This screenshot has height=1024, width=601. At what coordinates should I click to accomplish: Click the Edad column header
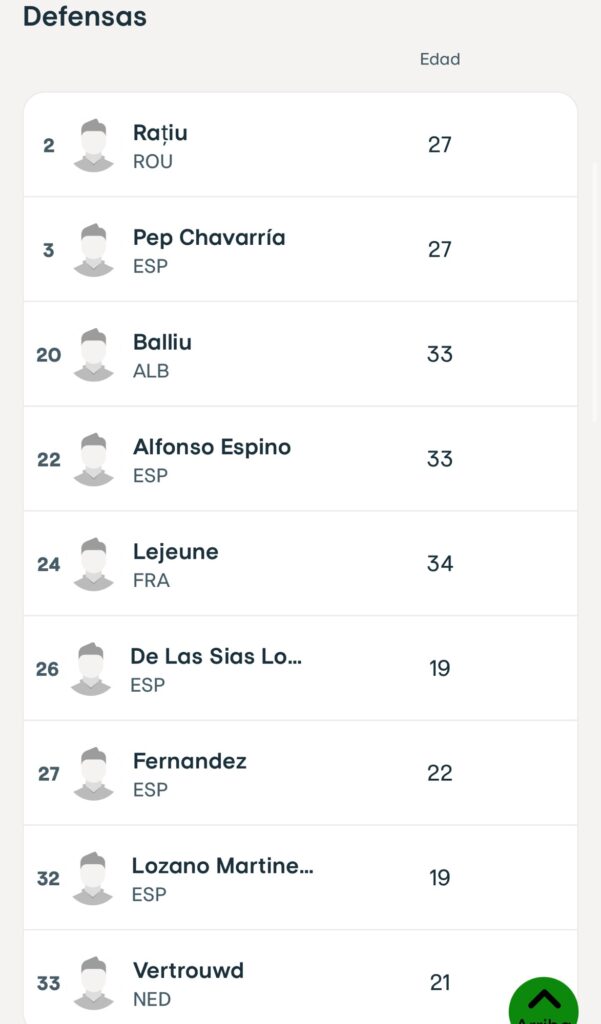click(440, 59)
